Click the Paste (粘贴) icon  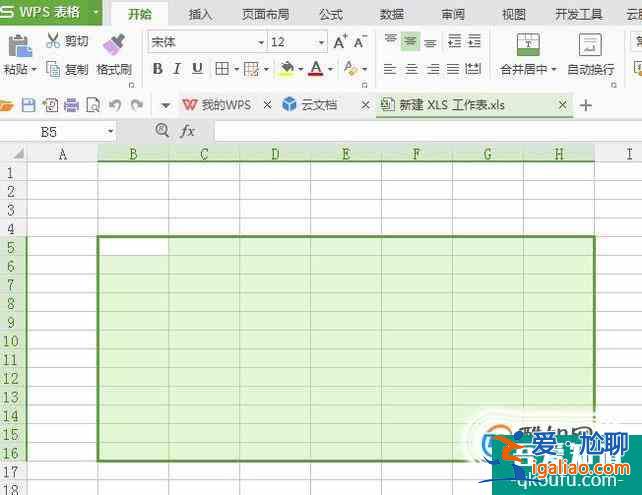point(20,46)
